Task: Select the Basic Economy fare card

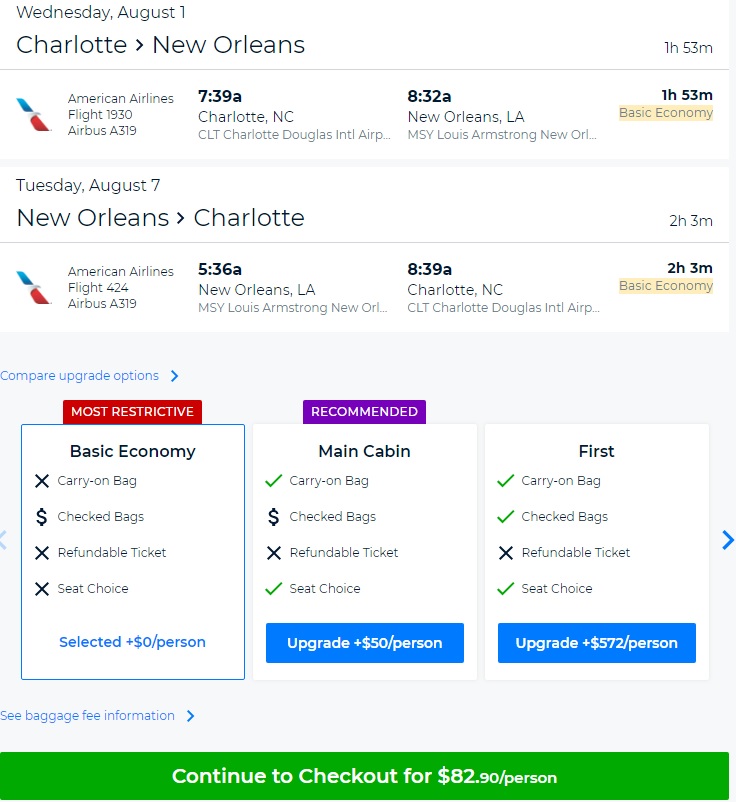Action: pyautogui.click(x=132, y=451)
